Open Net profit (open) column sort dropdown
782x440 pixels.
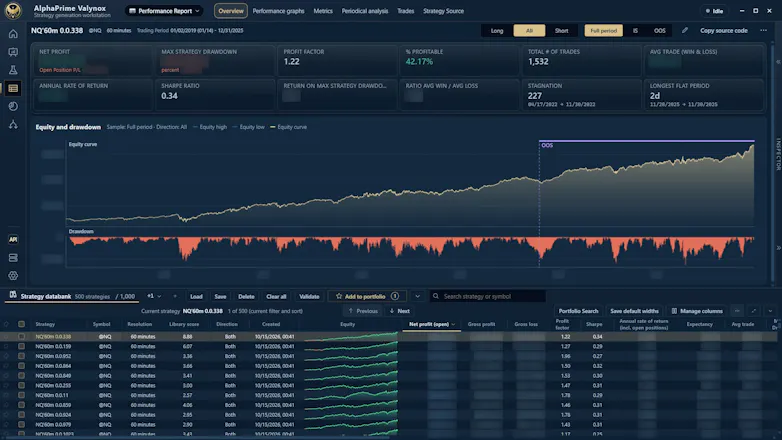(x=453, y=324)
